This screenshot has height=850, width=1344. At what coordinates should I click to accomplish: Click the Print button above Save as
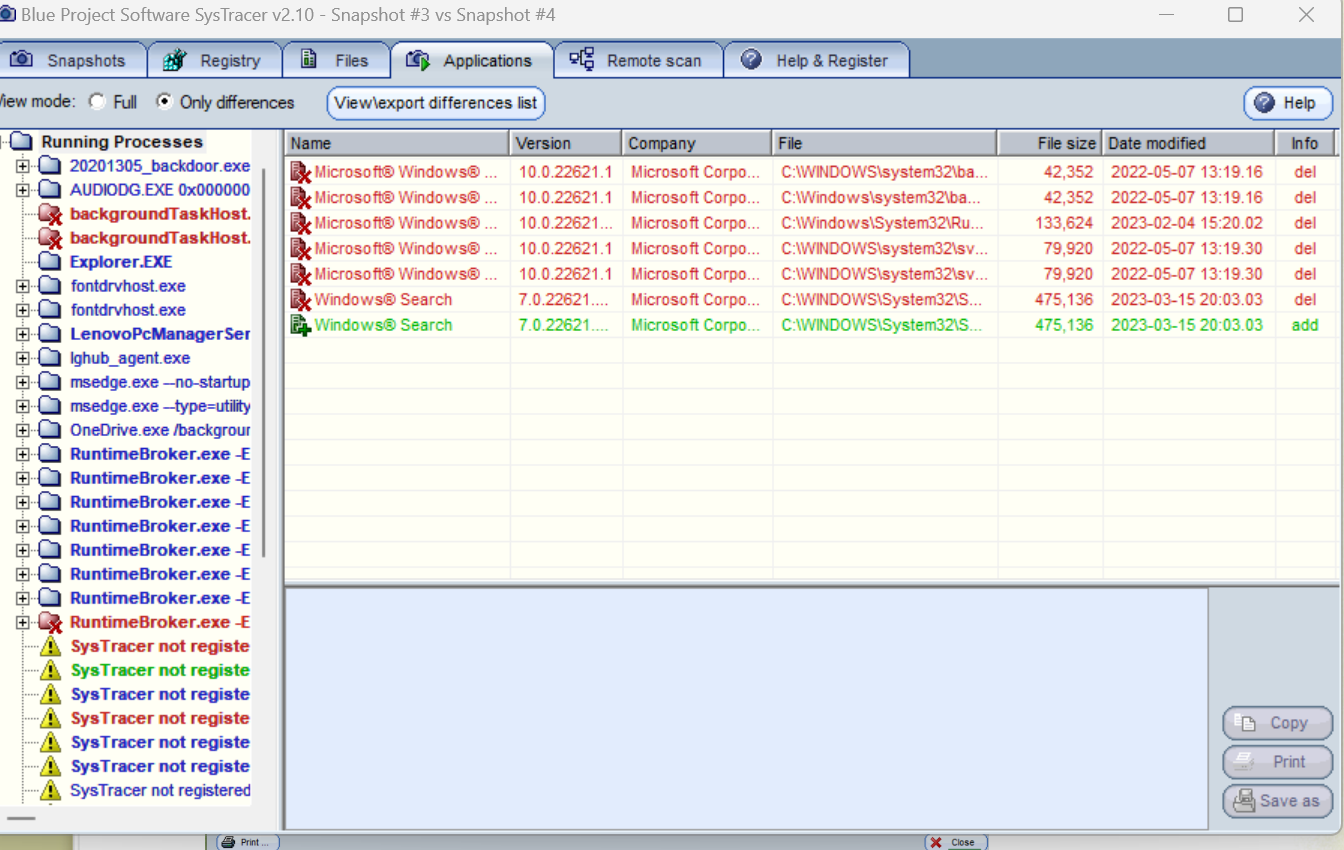coord(1278,762)
